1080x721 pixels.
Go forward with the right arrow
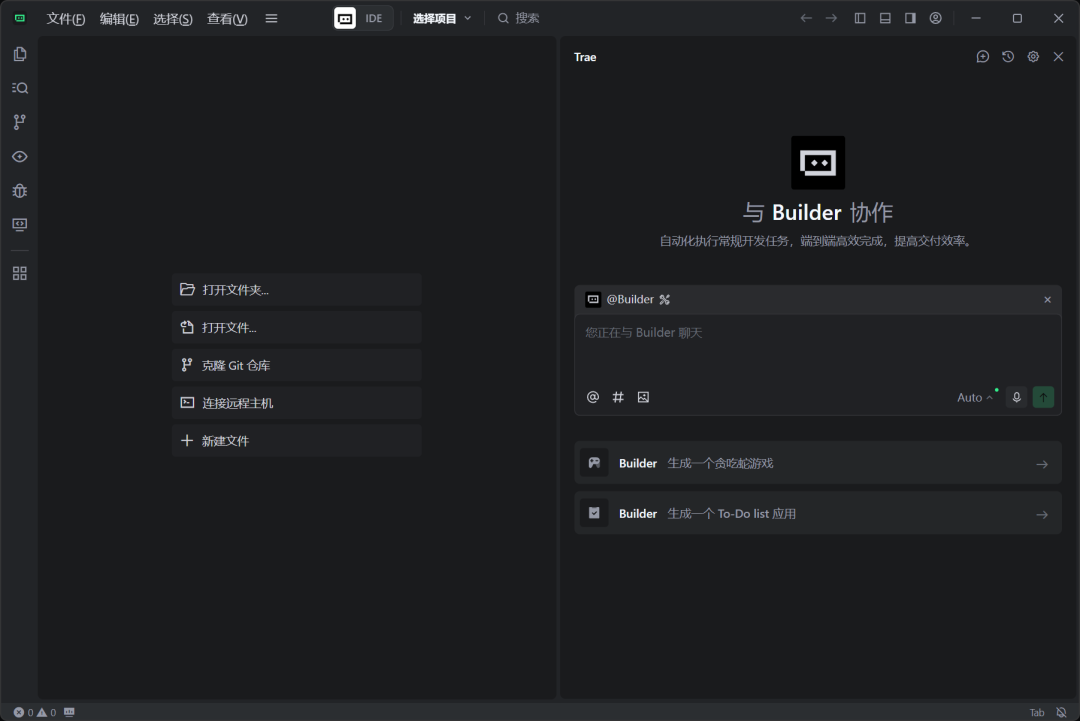pos(831,19)
